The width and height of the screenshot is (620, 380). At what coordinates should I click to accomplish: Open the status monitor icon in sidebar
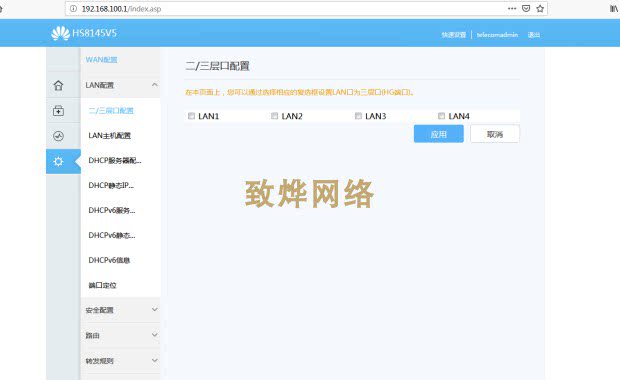point(58,136)
